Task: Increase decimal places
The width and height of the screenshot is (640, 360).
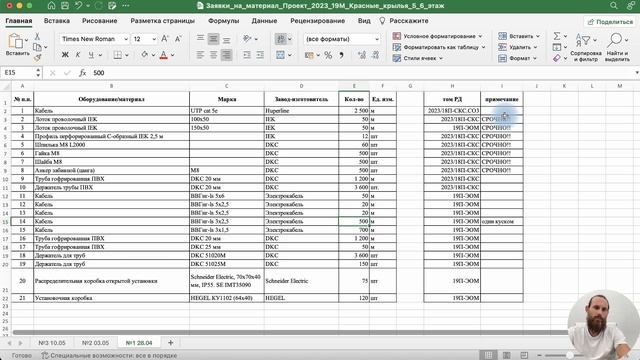Action: [362, 55]
